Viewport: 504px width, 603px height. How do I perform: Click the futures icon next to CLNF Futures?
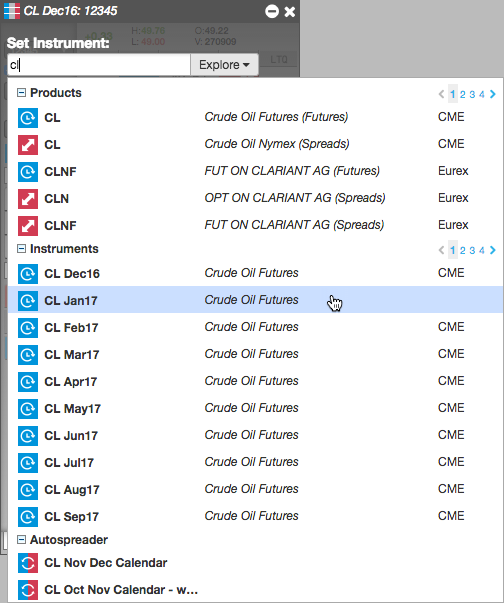tap(28, 172)
